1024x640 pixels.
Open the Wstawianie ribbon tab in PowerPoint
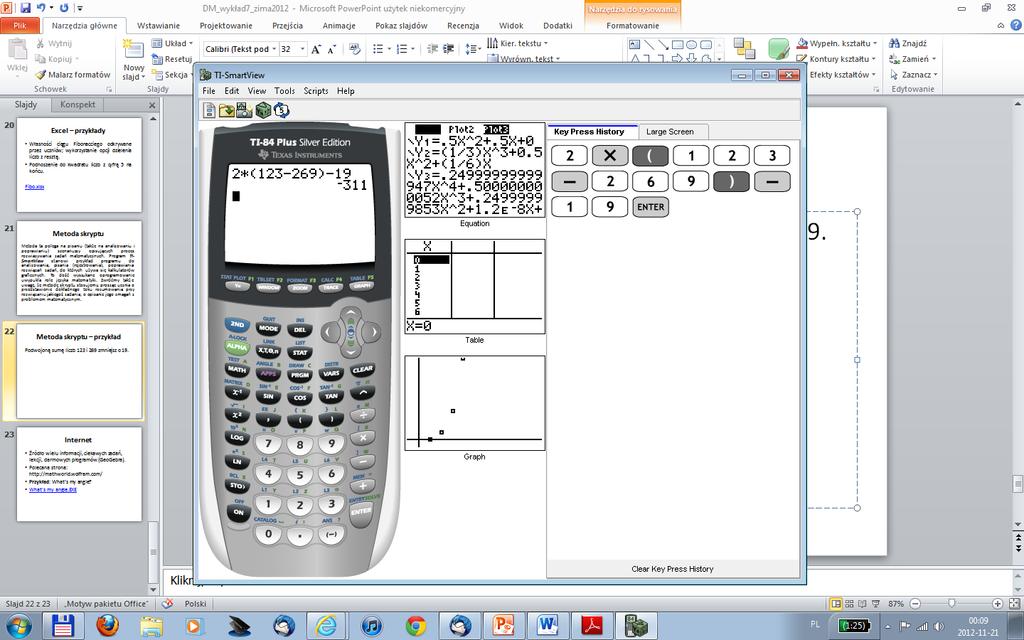click(x=158, y=25)
